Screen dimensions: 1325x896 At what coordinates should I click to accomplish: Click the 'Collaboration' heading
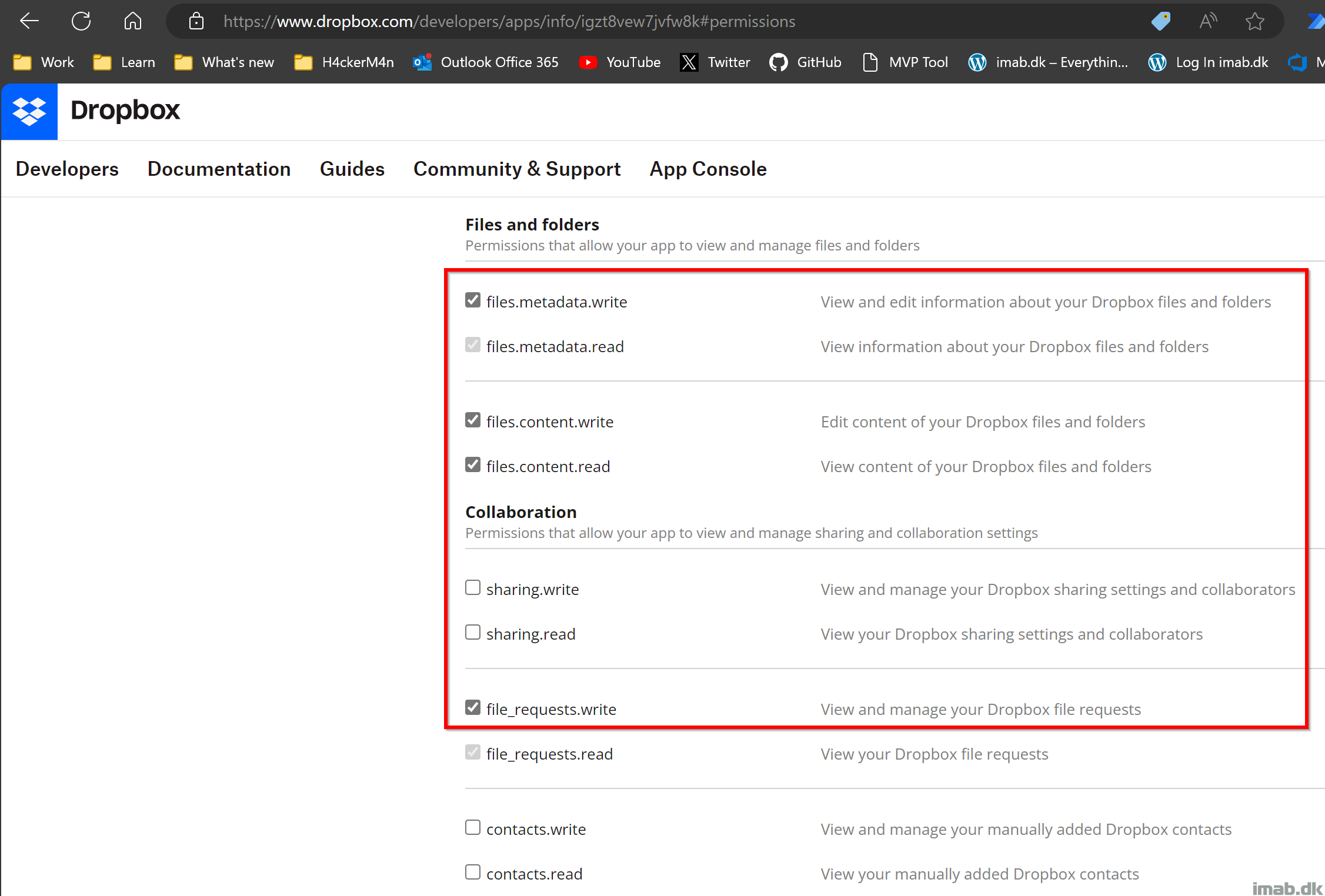(x=521, y=512)
